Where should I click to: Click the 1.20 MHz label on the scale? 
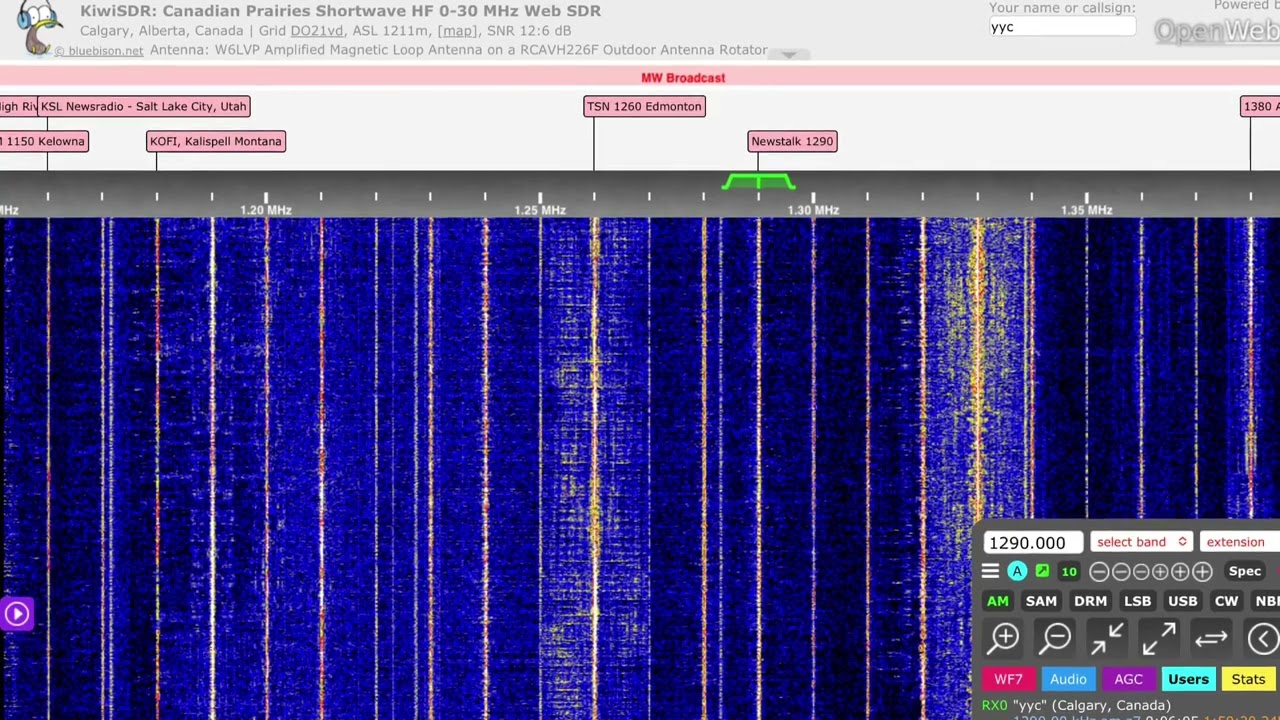click(266, 210)
